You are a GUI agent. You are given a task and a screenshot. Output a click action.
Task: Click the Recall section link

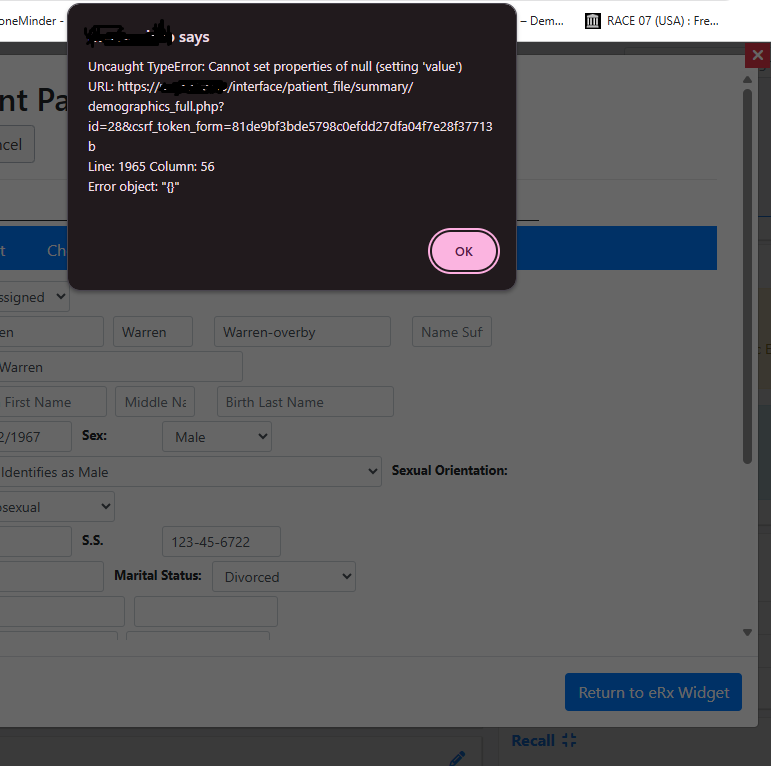pyautogui.click(x=532, y=741)
